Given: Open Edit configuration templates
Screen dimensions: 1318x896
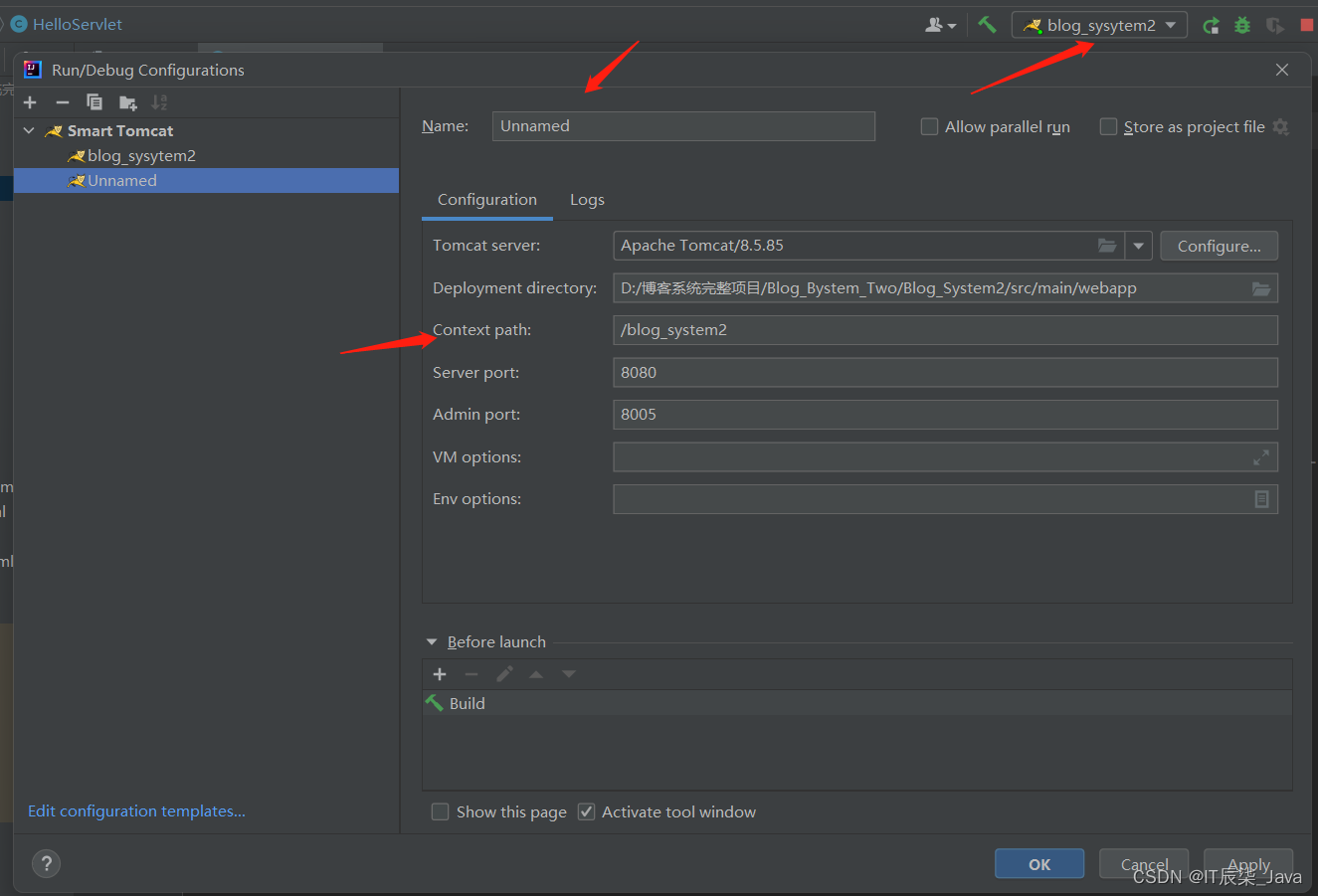Looking at the screenshot, I should (135, 810).
